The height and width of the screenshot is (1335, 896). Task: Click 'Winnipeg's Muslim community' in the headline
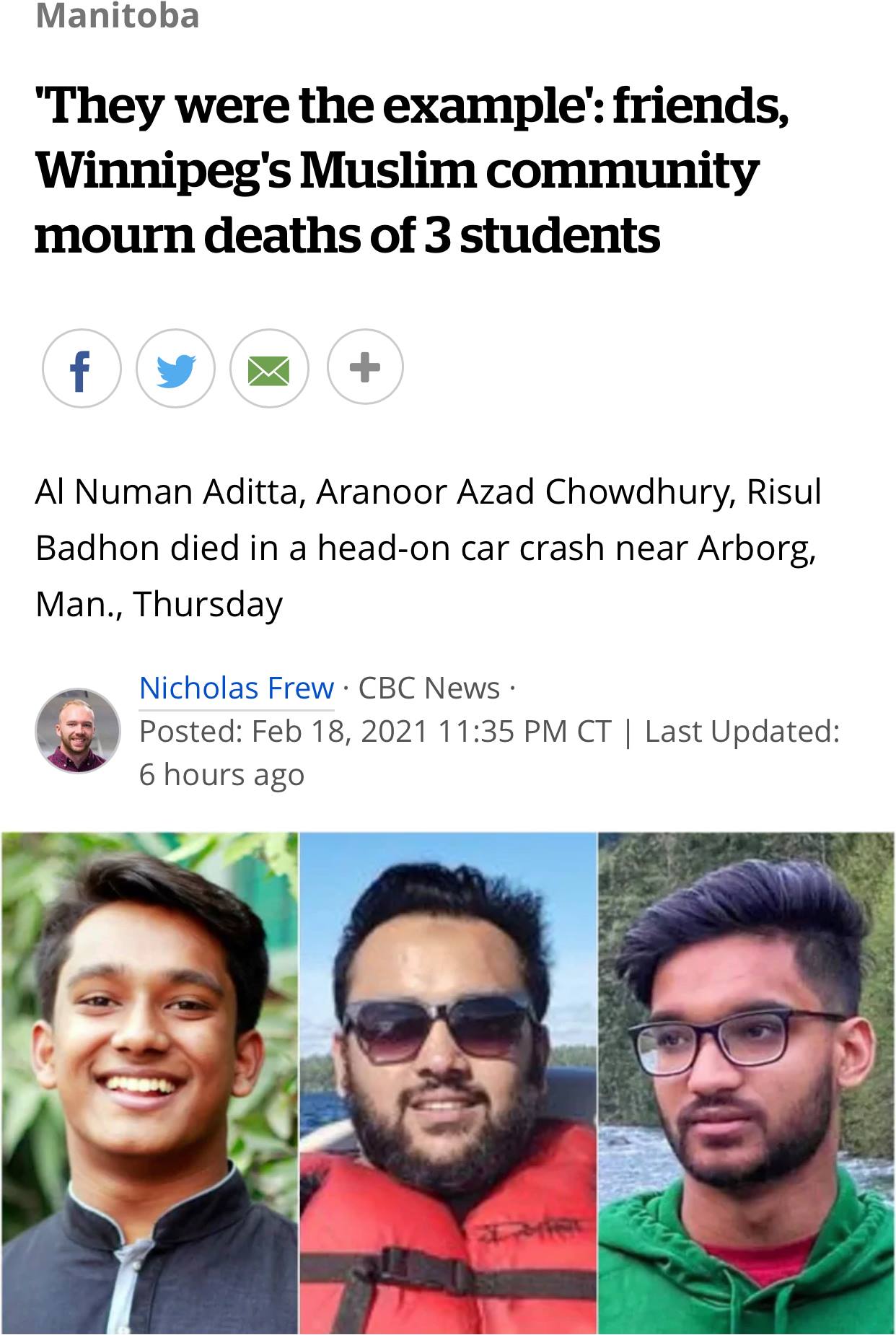(x=397, y=170)
